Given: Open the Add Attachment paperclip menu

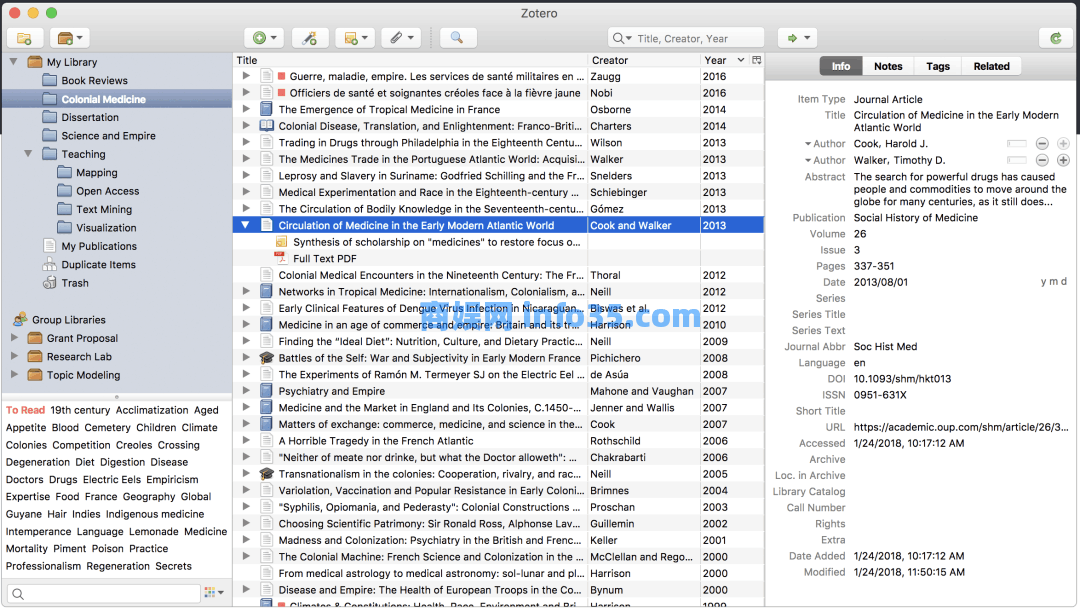Looking at the screenshot, I should [402, 39].
